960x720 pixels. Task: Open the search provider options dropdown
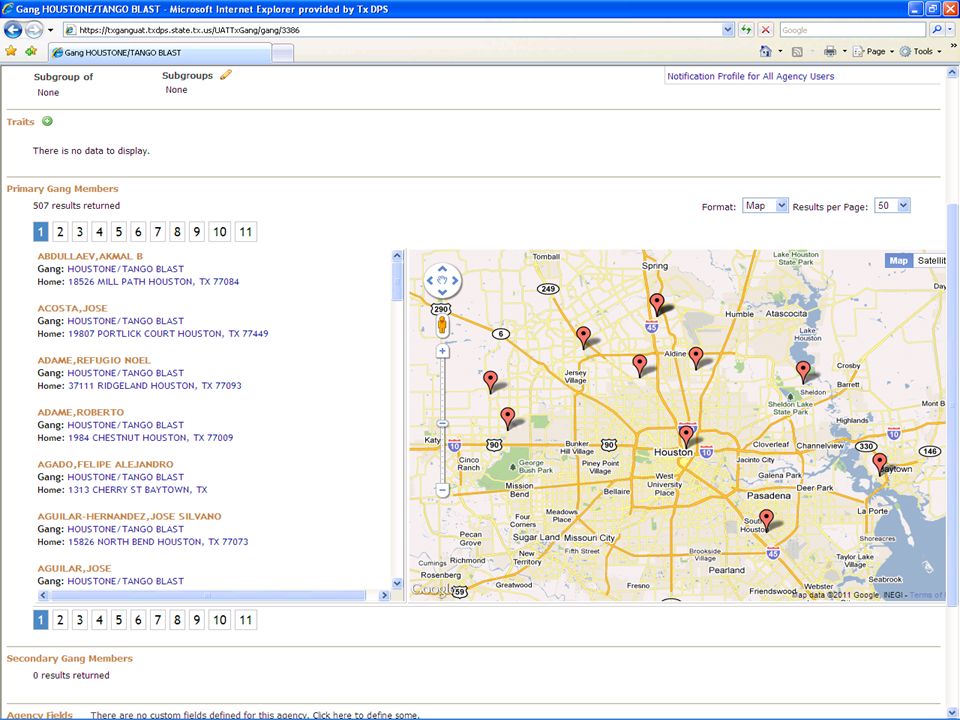950,29
